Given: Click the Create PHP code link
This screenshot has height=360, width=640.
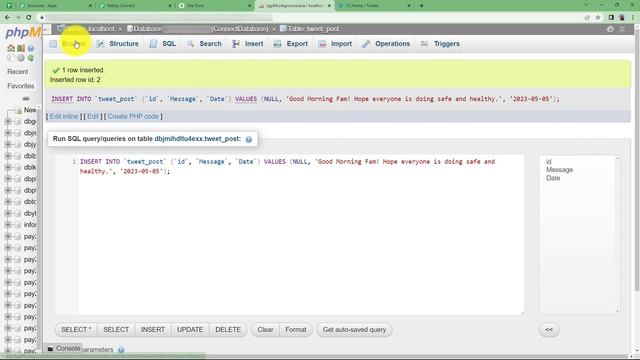Looking at the screenshot, I should pyautogui.click(x=133, y=116).
